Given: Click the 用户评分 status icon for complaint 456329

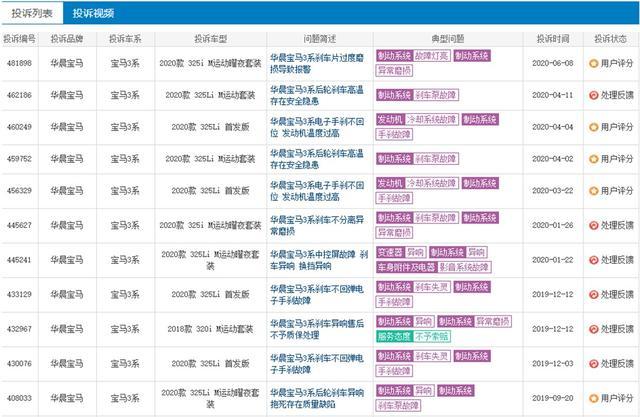Looking at the screenshot, I should pyautogui.click(x=593, y=191).
